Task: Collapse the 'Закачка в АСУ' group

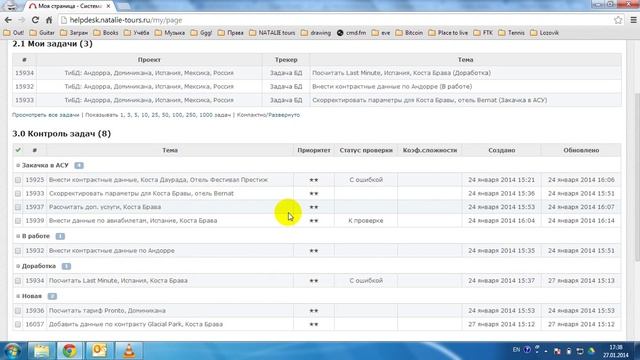Action: [x=18, y=165]
